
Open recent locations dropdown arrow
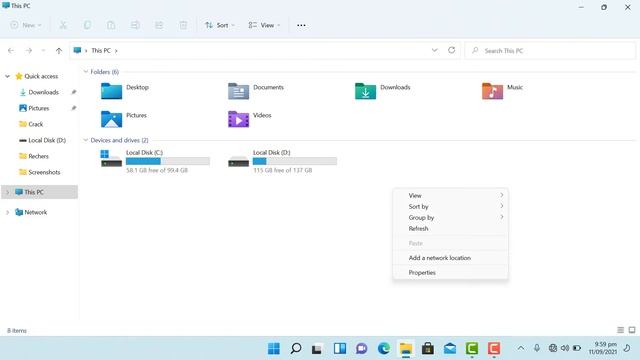pos(43,51)
